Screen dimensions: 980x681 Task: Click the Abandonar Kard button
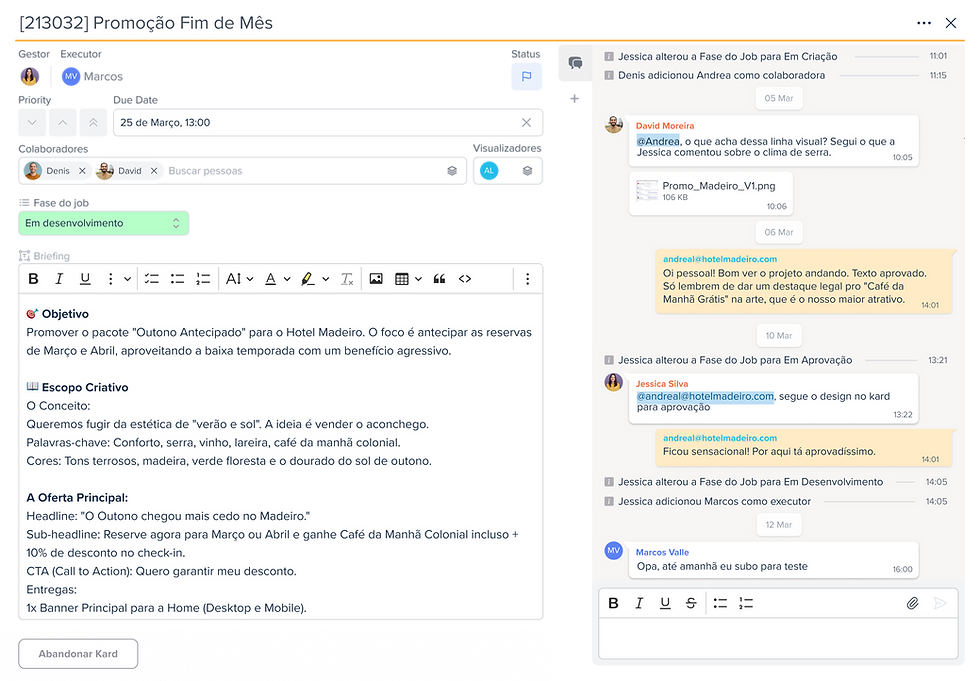(78, 654)
